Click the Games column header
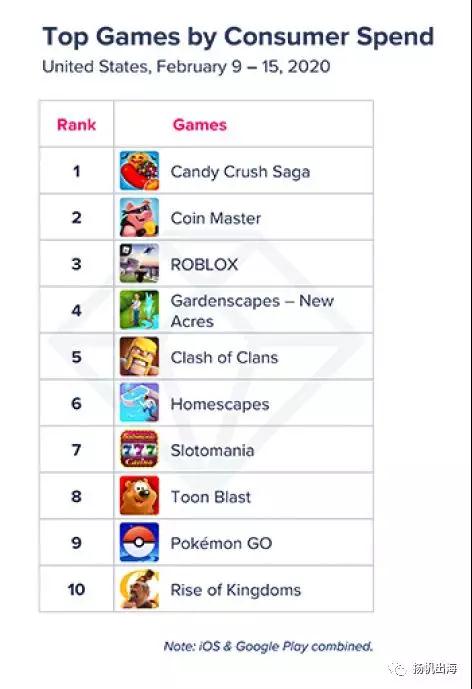 coord(200,124)
